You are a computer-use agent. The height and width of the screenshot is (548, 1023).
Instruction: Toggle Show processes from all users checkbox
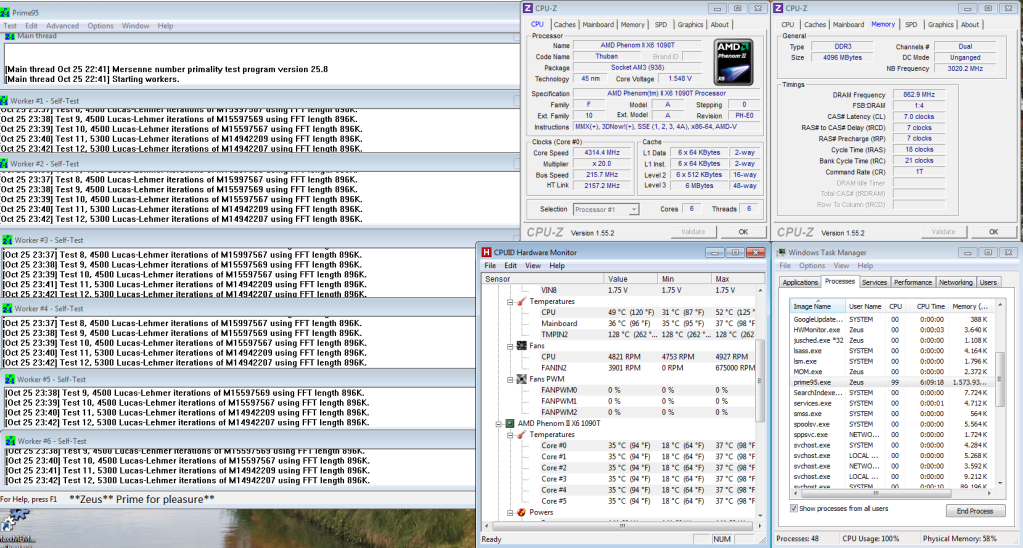coord(795,508)
